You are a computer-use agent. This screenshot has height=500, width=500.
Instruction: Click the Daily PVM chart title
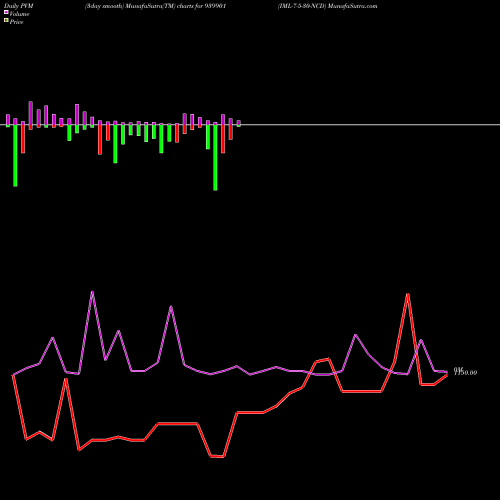coord(19,6)
